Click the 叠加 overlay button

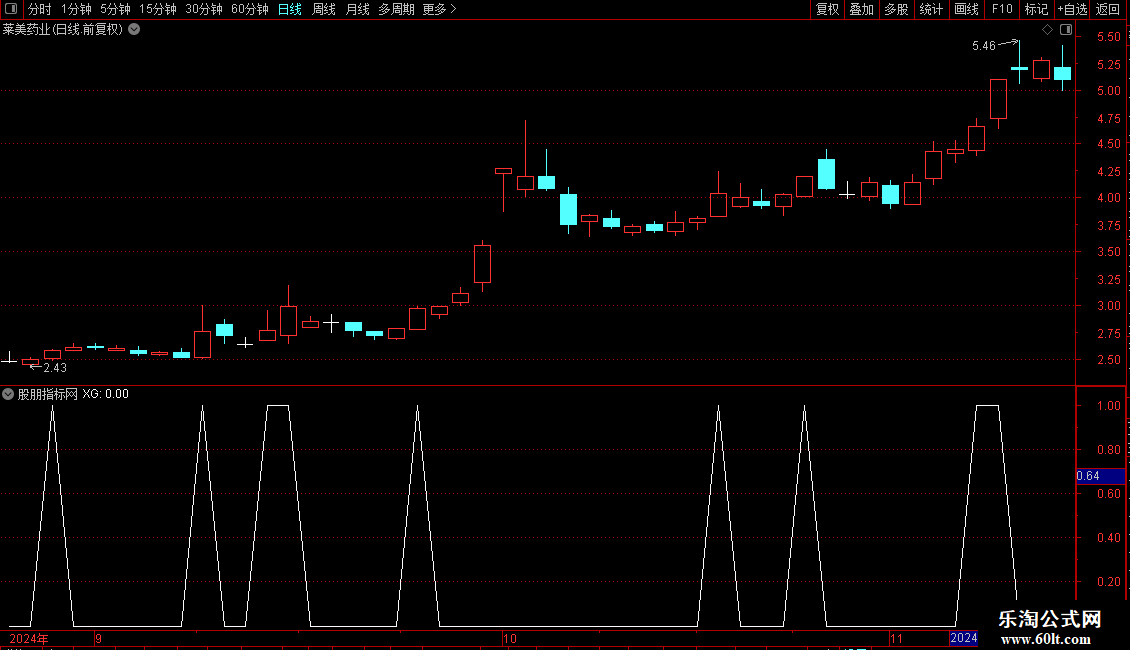pos(861,9)
